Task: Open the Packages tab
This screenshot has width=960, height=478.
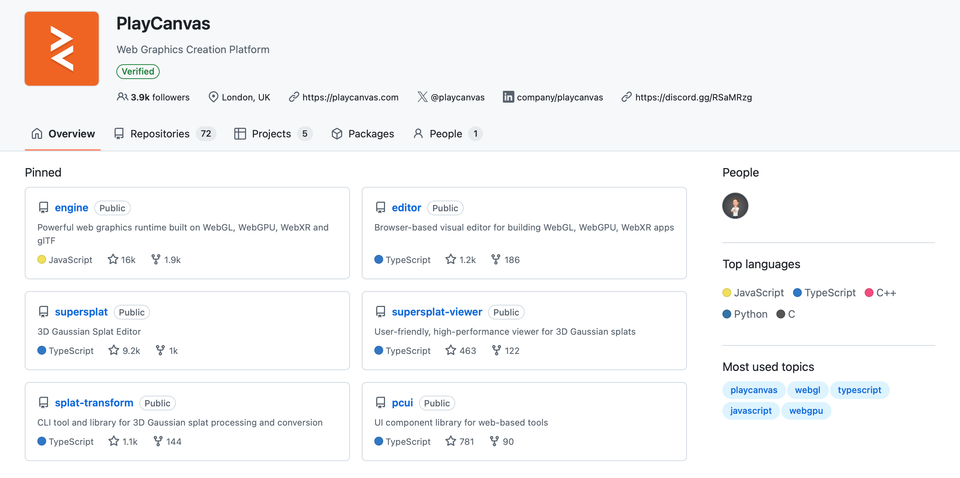Action: [362, 133]
